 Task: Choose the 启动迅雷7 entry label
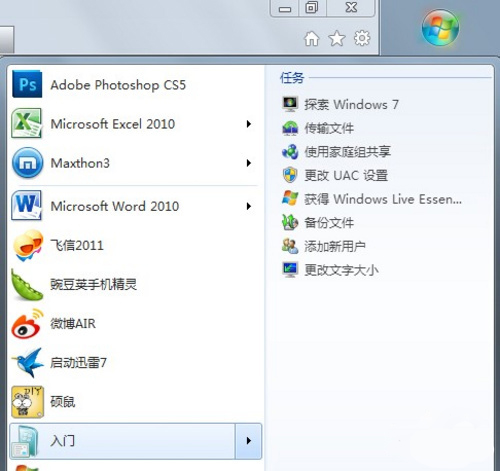click(x=78, y=362)
